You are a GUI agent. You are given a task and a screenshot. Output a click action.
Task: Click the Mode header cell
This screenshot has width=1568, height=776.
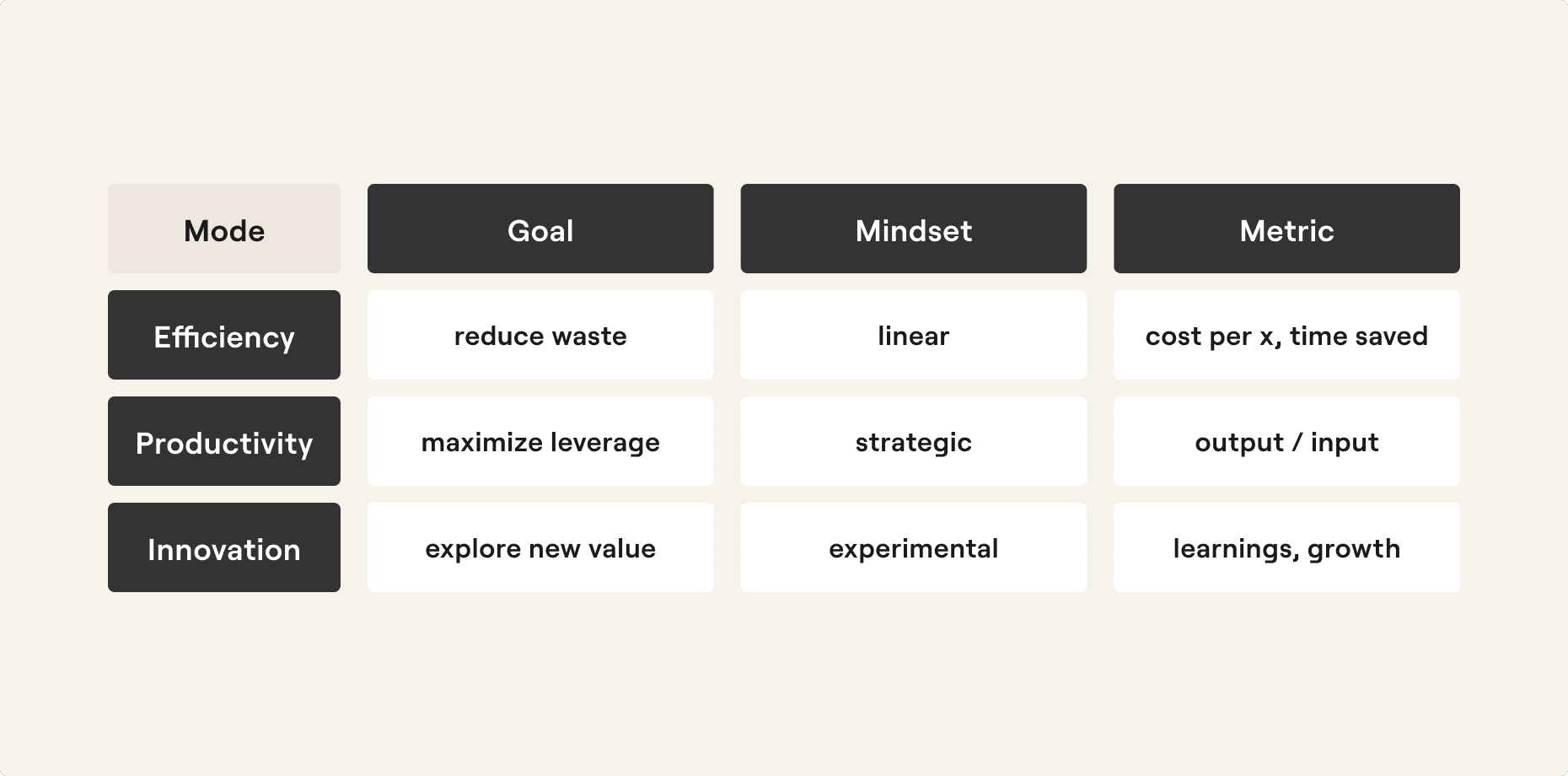tap(224, 229)
